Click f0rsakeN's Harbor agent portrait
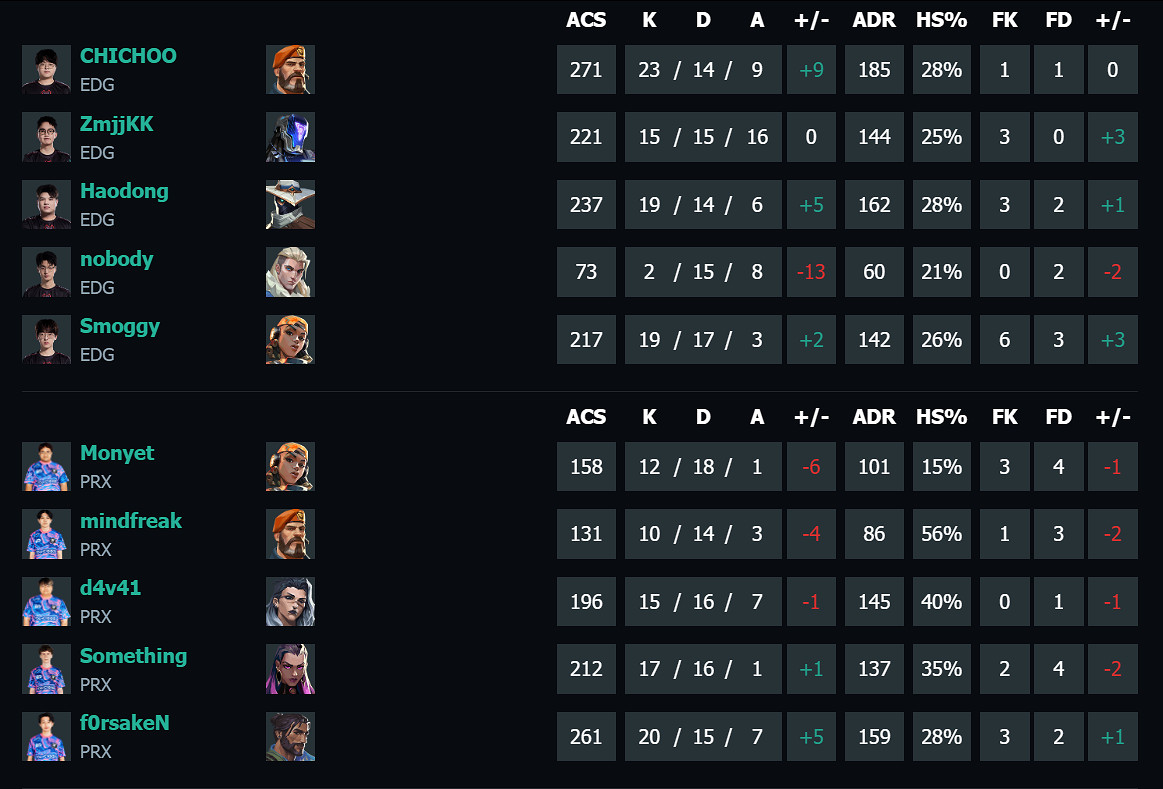Viewport: 1163px width, 789px height. pos(290,736)
